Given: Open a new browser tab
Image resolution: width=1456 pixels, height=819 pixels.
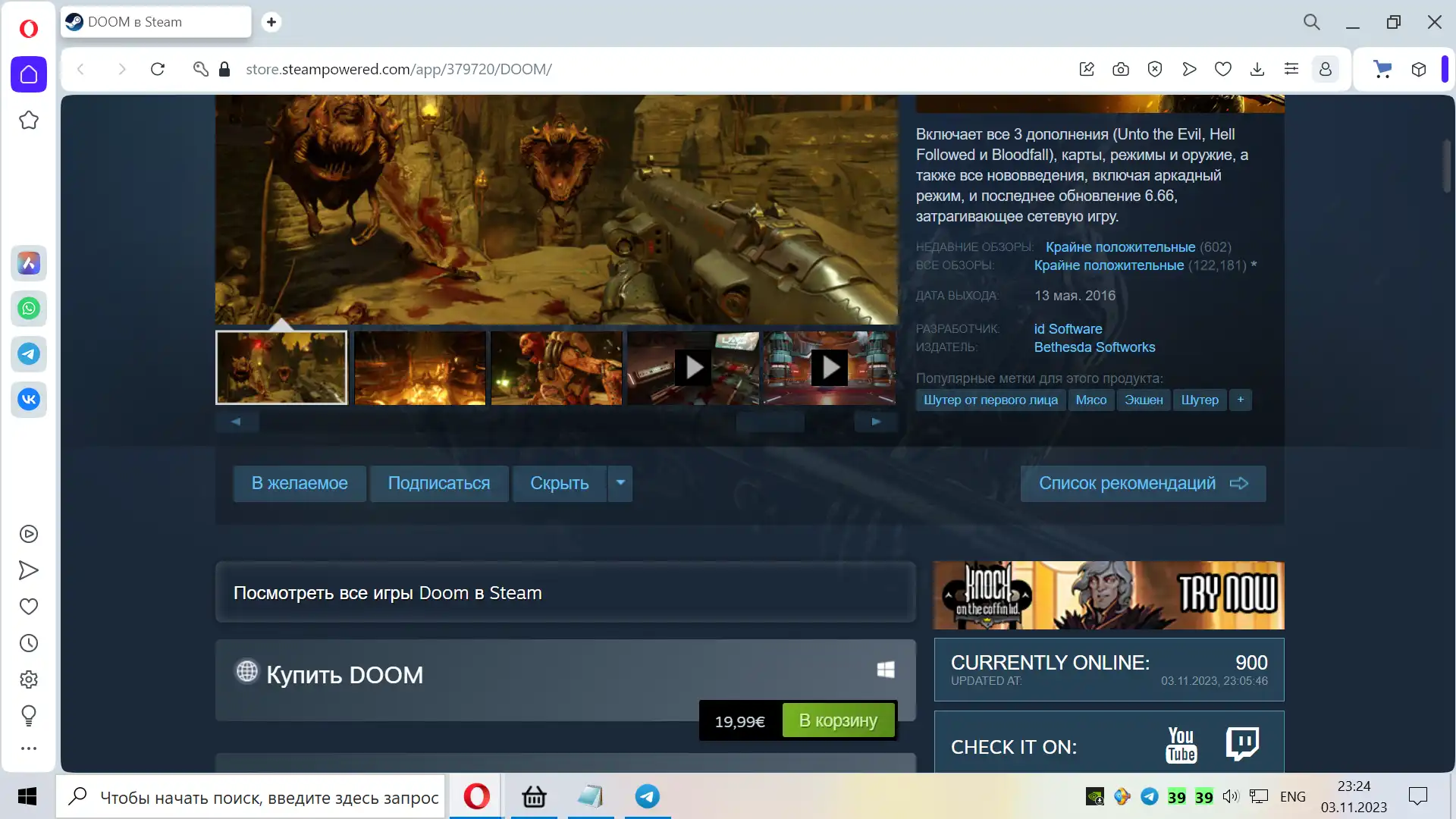Looking at the screenshot, I should (x=271, y=22).
